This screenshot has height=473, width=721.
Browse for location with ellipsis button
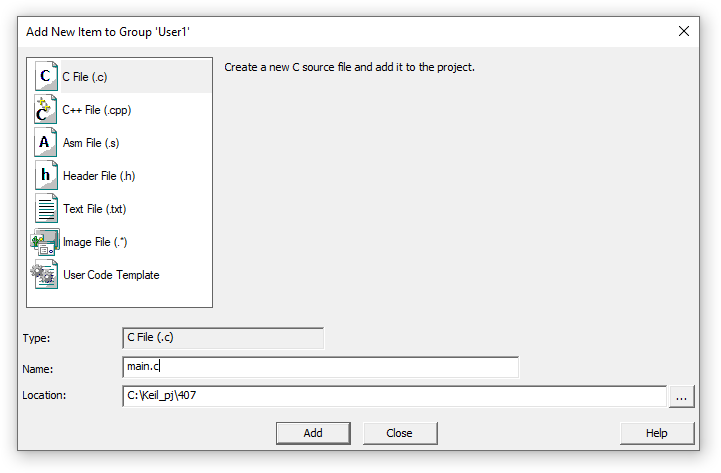[681, 397]
